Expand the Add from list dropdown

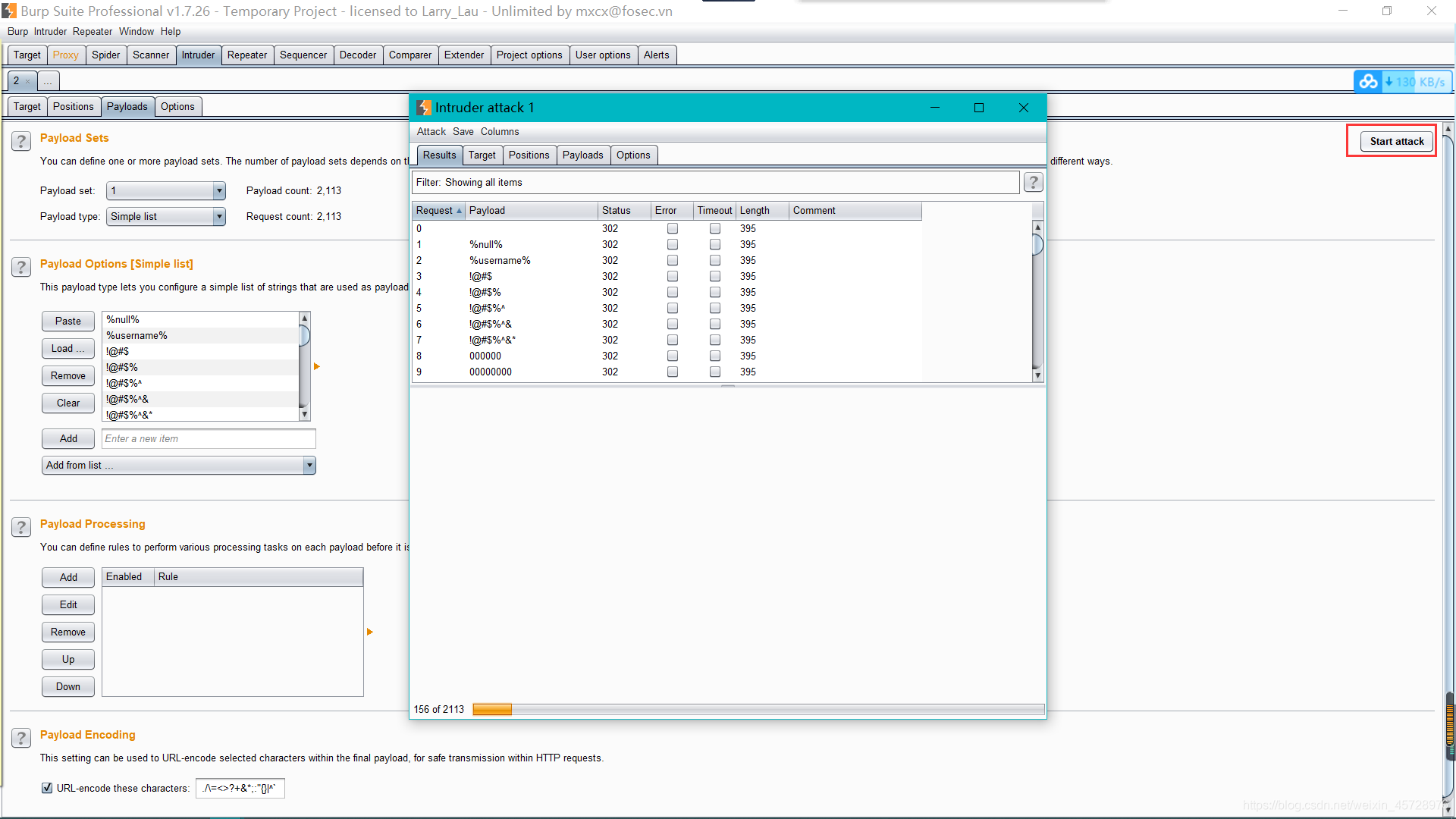click(178, 465)
